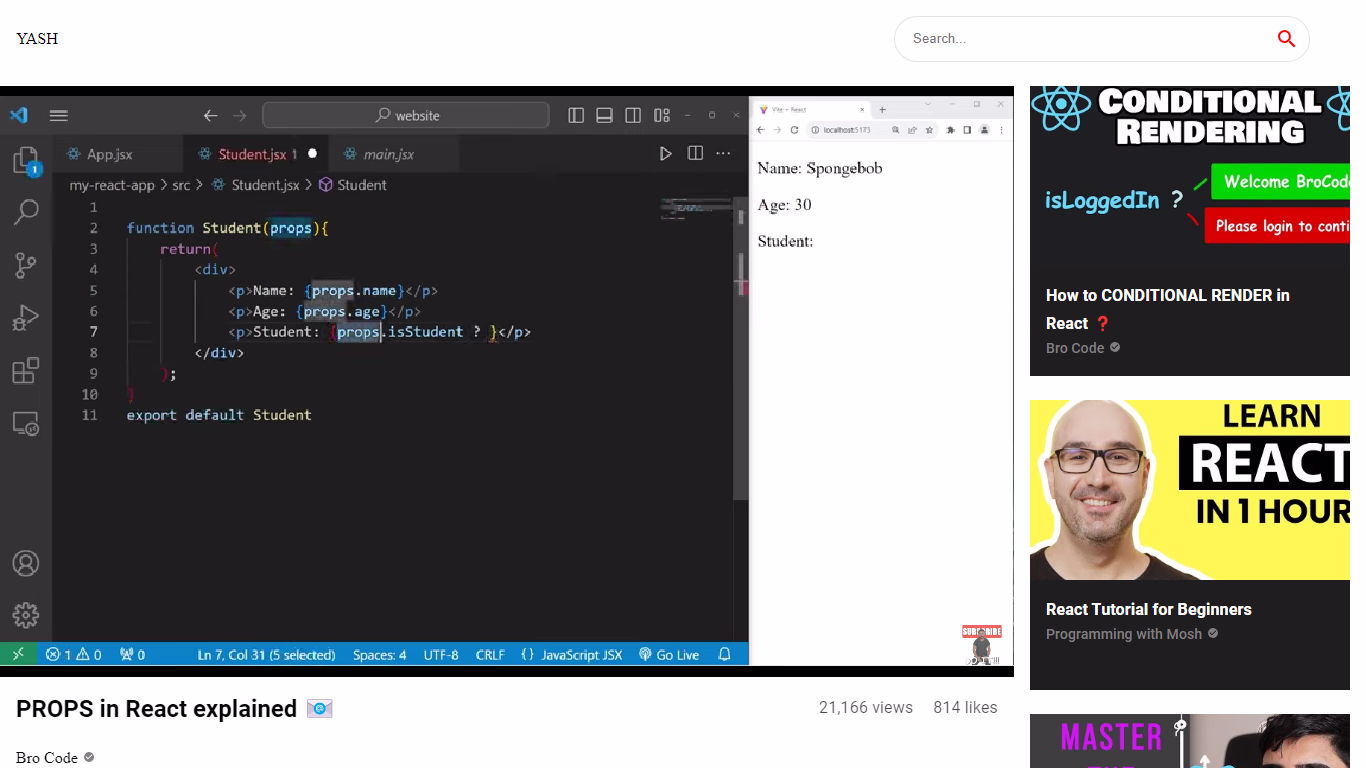Viewport: 1366px width, 768px height.
Task: Open the Source Control activity bar icon
Action: [26, 265]
